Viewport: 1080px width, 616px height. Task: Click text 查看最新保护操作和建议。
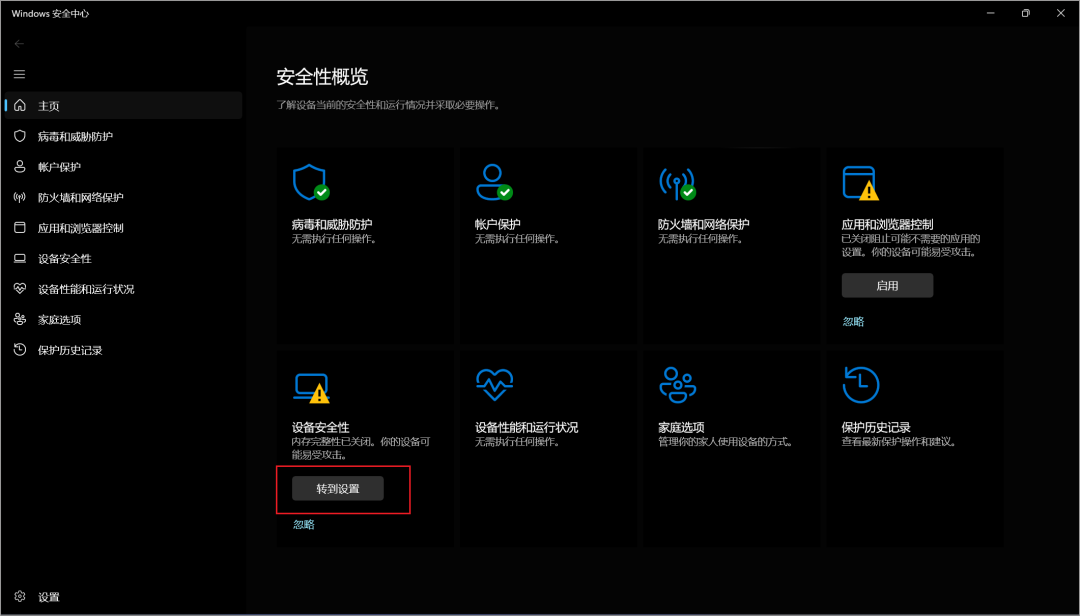pos(900,442)
